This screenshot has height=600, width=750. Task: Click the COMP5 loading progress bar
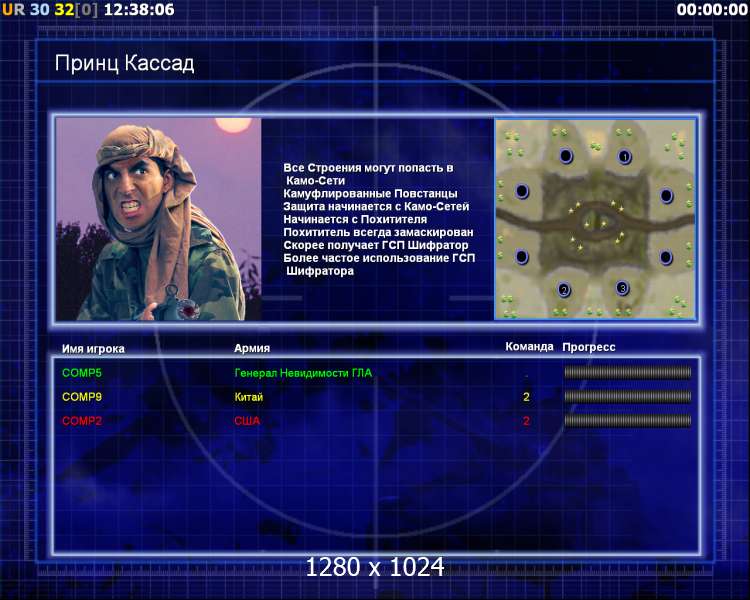[x=628, y=372]
